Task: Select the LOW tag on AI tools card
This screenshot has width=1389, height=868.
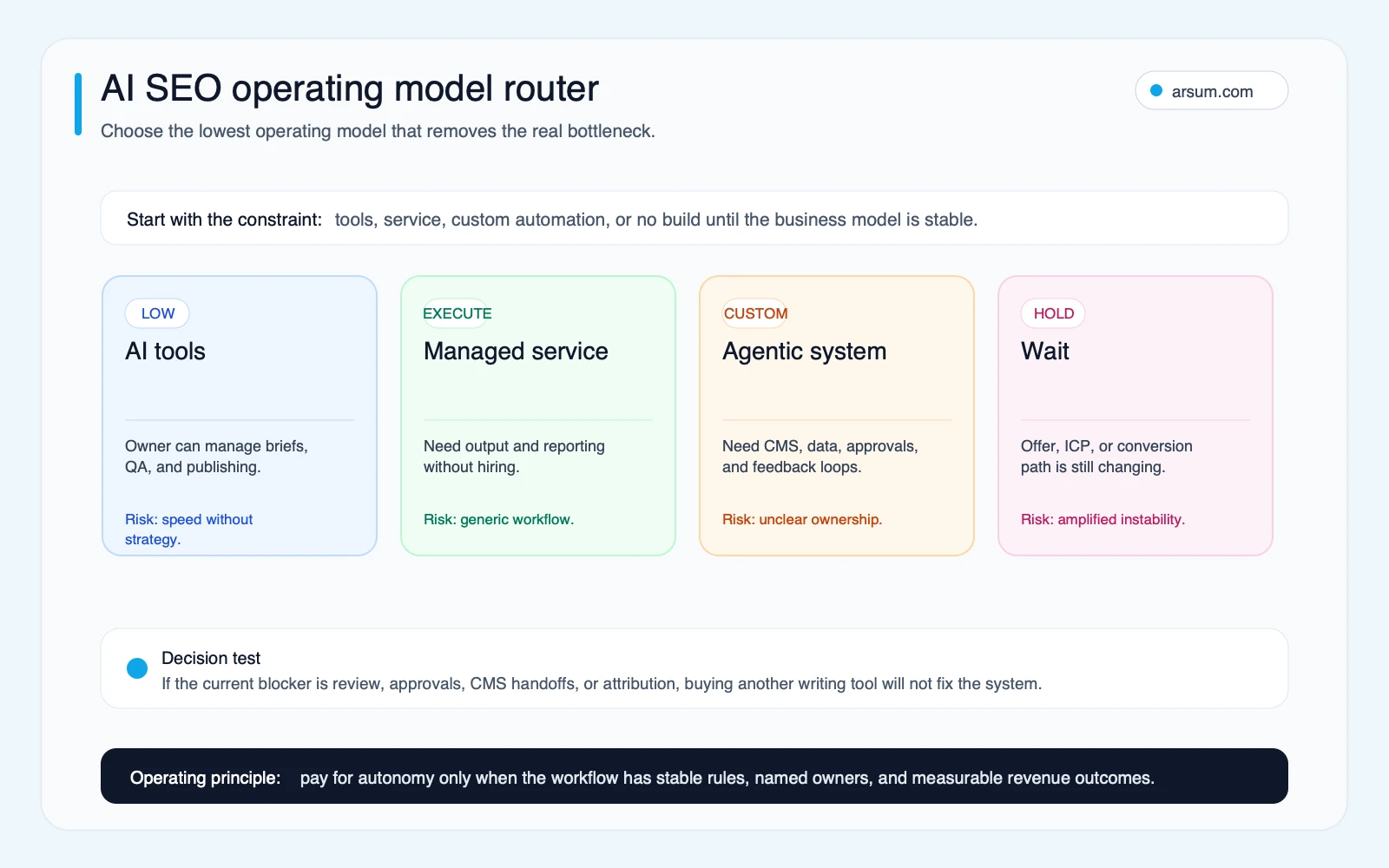Action: (157, 313)
